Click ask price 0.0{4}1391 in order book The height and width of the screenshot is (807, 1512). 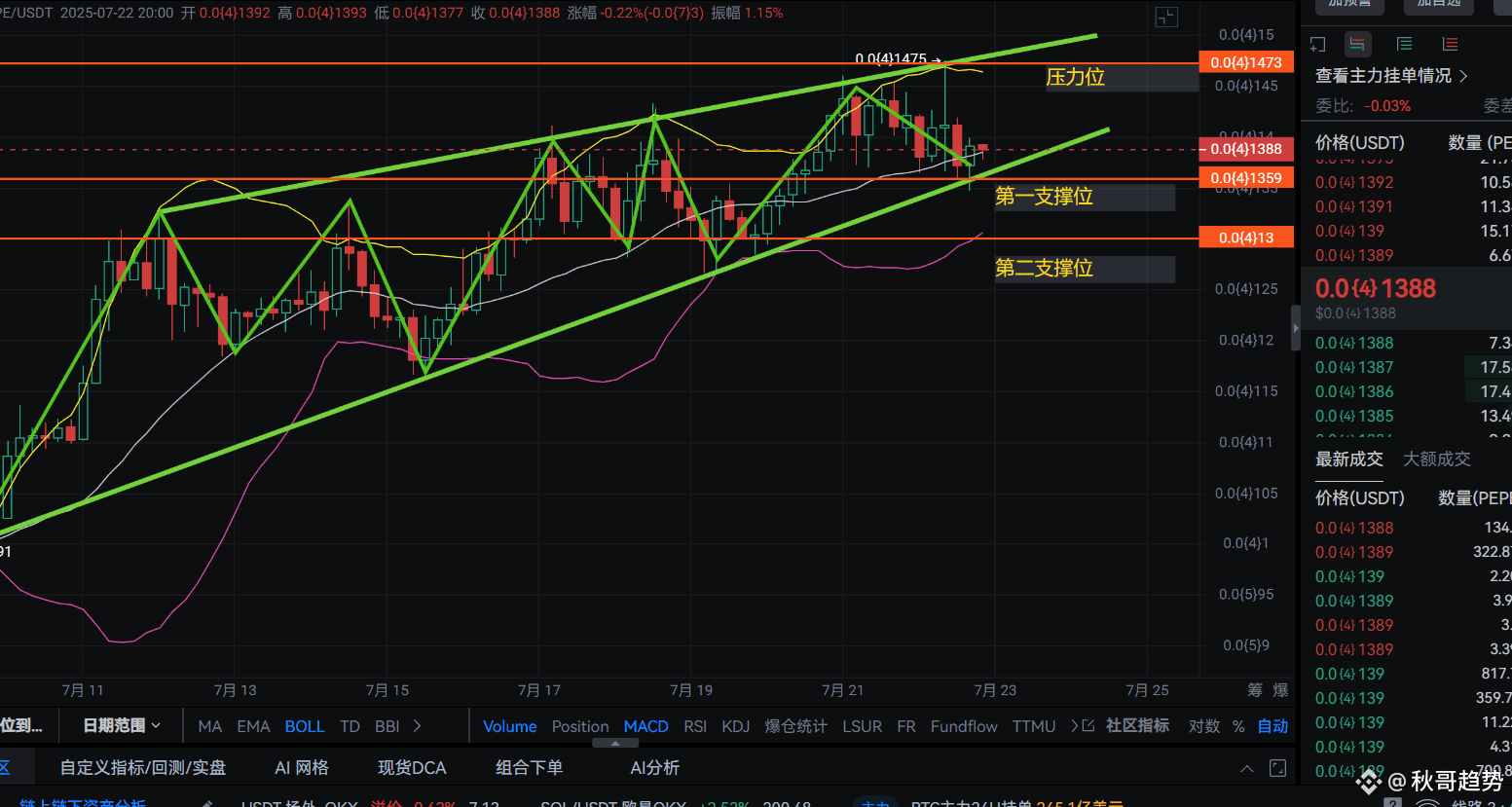click(x=1354, y=206)
